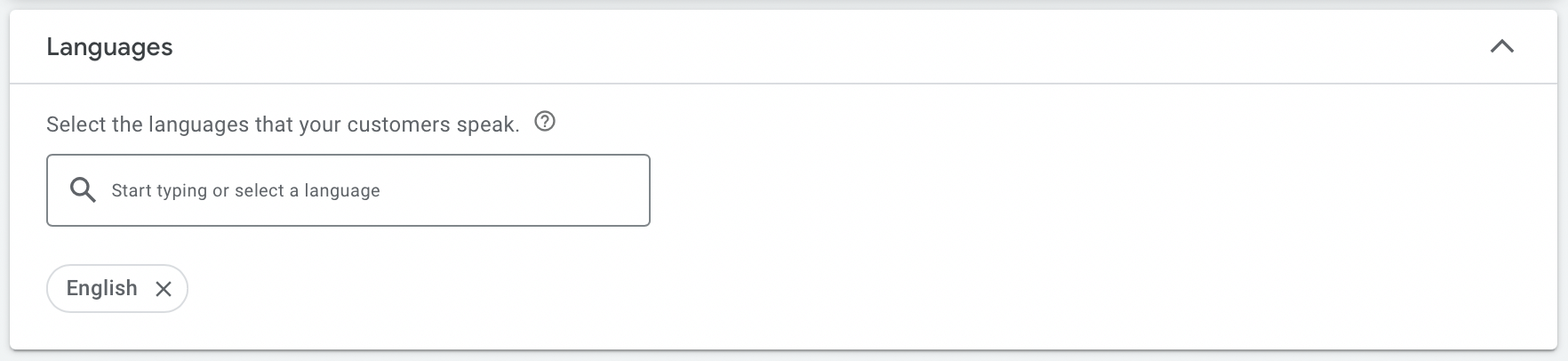Click the question mark help icon
The height and width of the screenshot is (361, 1568).
(x=545, y=122)
